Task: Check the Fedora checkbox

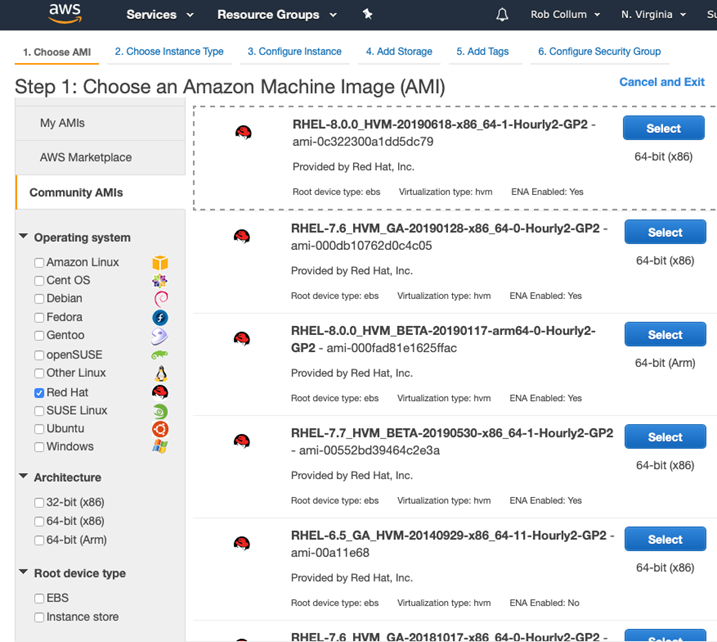Action: (39, 317)
